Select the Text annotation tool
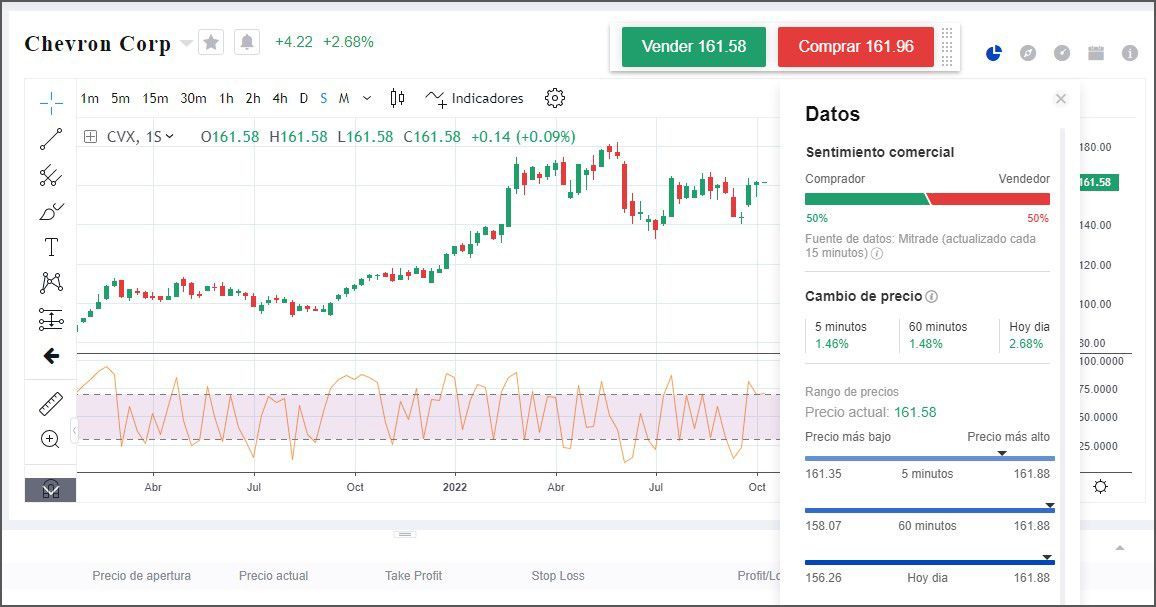 (51, 247)
